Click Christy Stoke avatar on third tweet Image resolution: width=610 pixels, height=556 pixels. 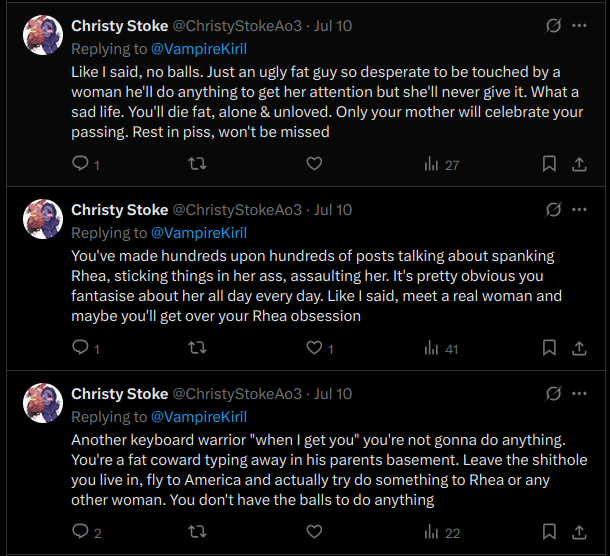click(x=43, y=402)
